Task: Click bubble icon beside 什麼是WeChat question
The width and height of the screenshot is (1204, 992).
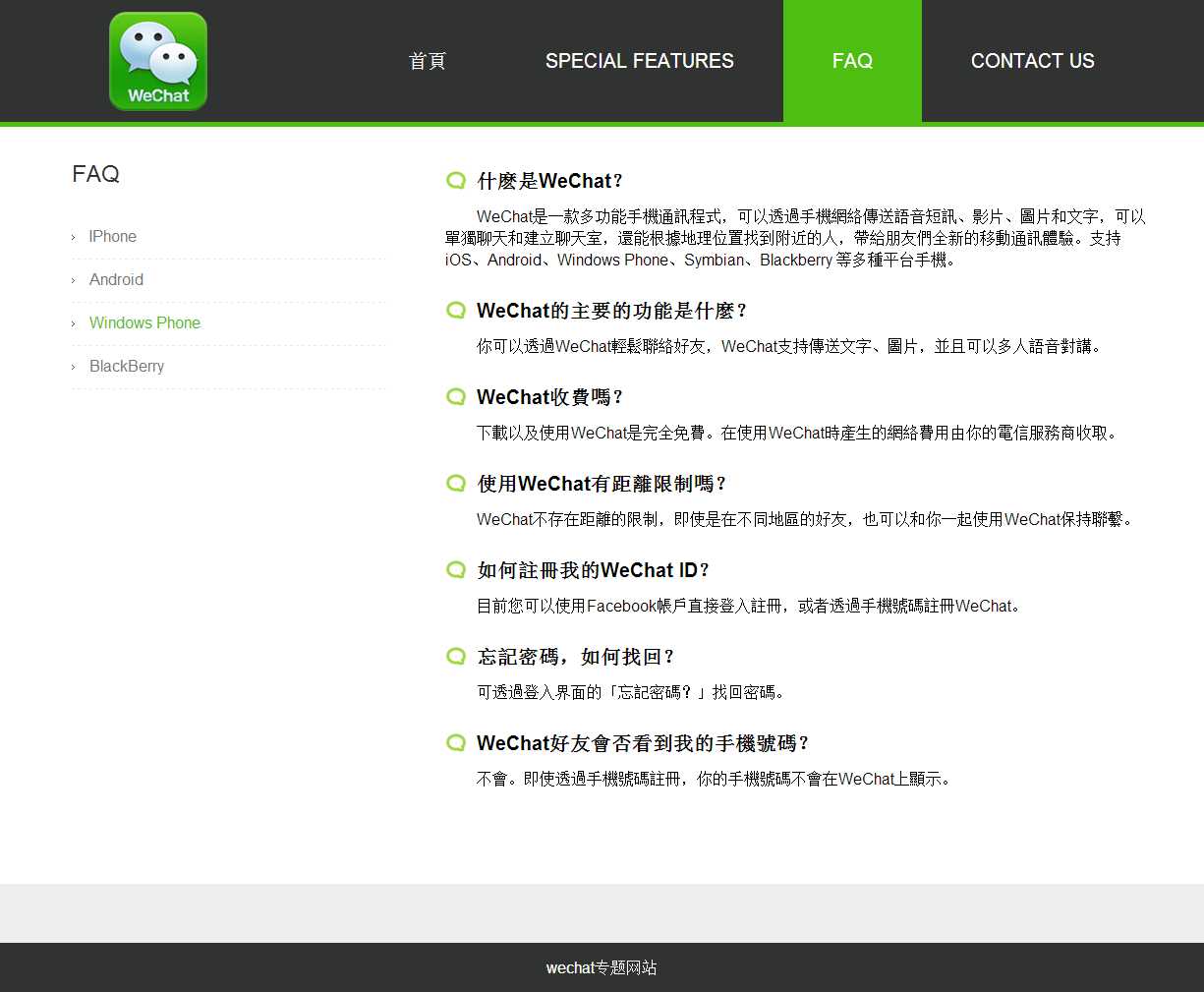Action: tap(456, 180)
